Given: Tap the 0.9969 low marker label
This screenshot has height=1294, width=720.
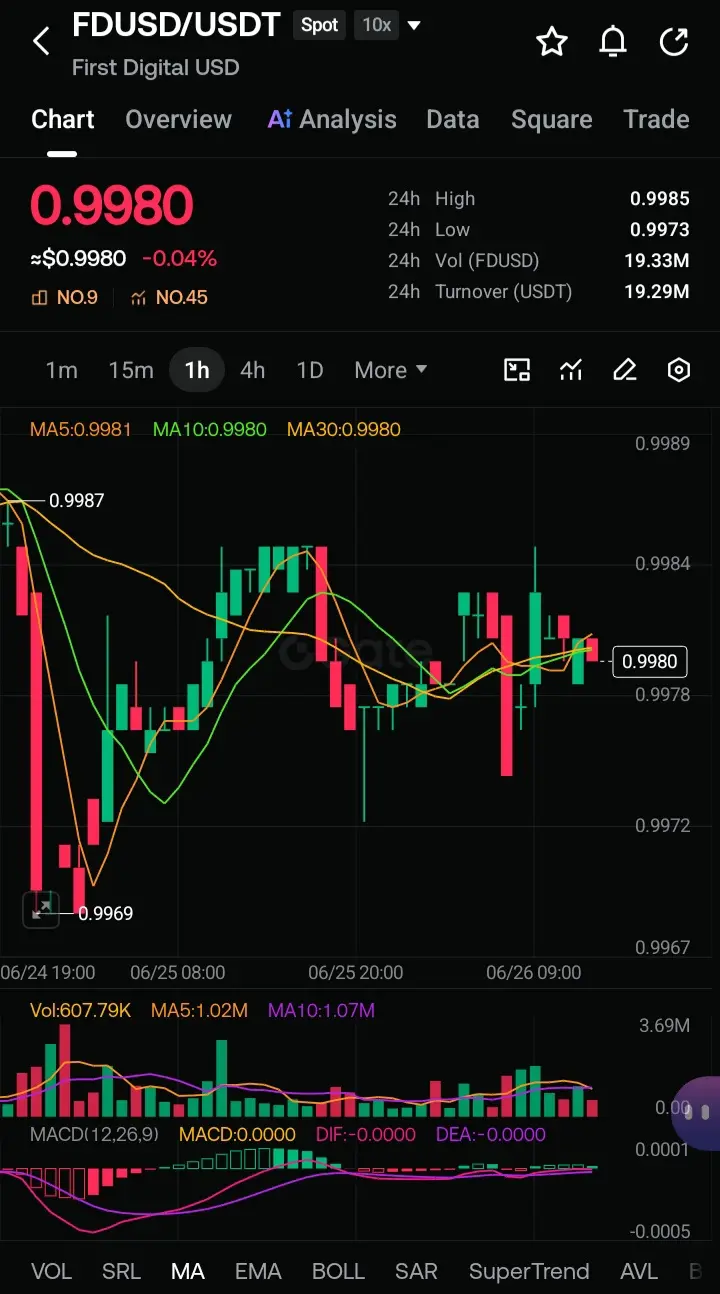Looking at the screenshot, I should [105, 913].
